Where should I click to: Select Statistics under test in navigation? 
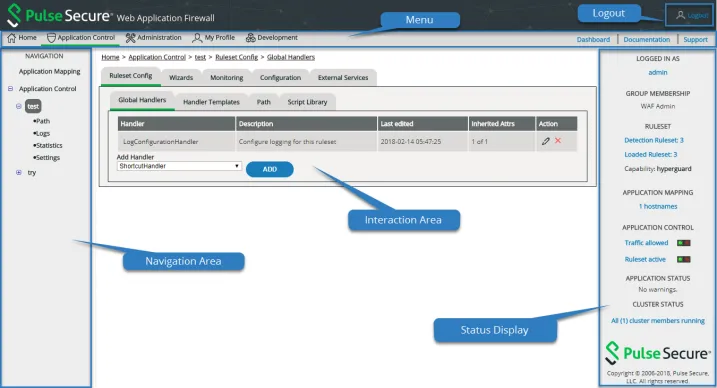pyautogui.click(x=48, y=145)
